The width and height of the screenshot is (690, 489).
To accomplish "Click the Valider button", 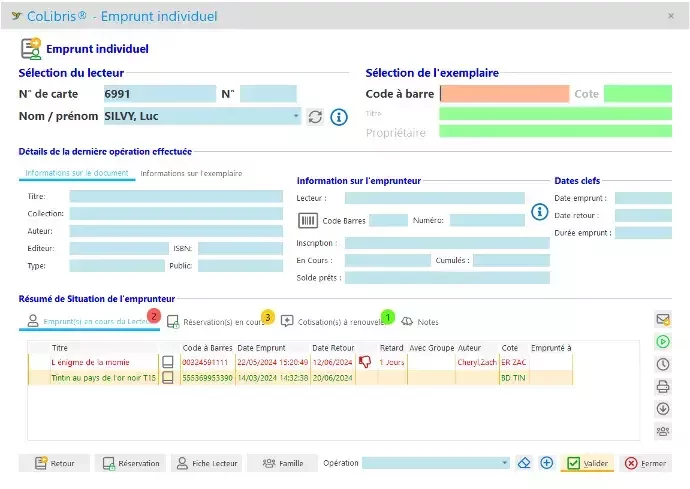I will [587, 463].
